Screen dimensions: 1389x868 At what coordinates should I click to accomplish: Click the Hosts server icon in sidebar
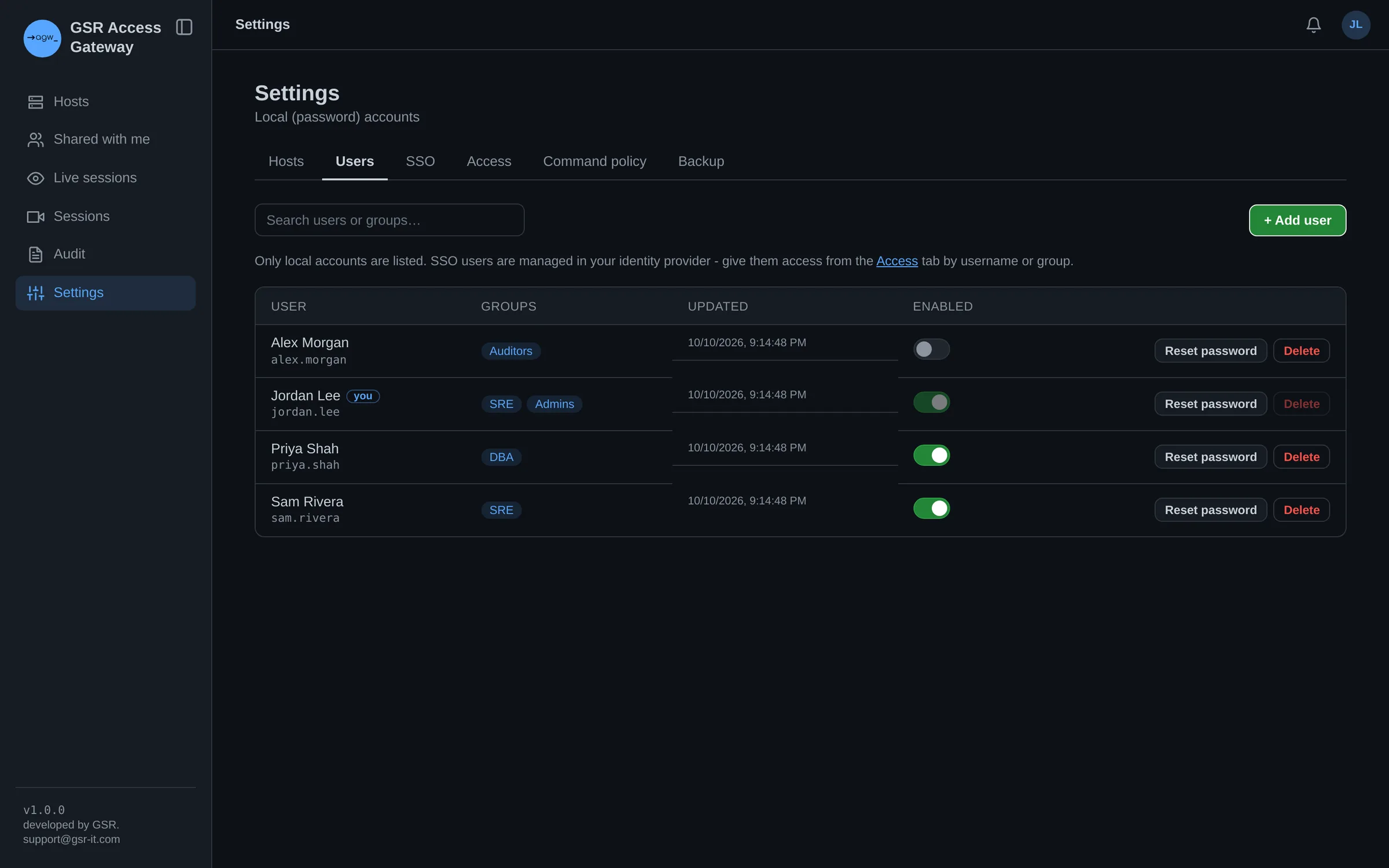pos(36,102)
